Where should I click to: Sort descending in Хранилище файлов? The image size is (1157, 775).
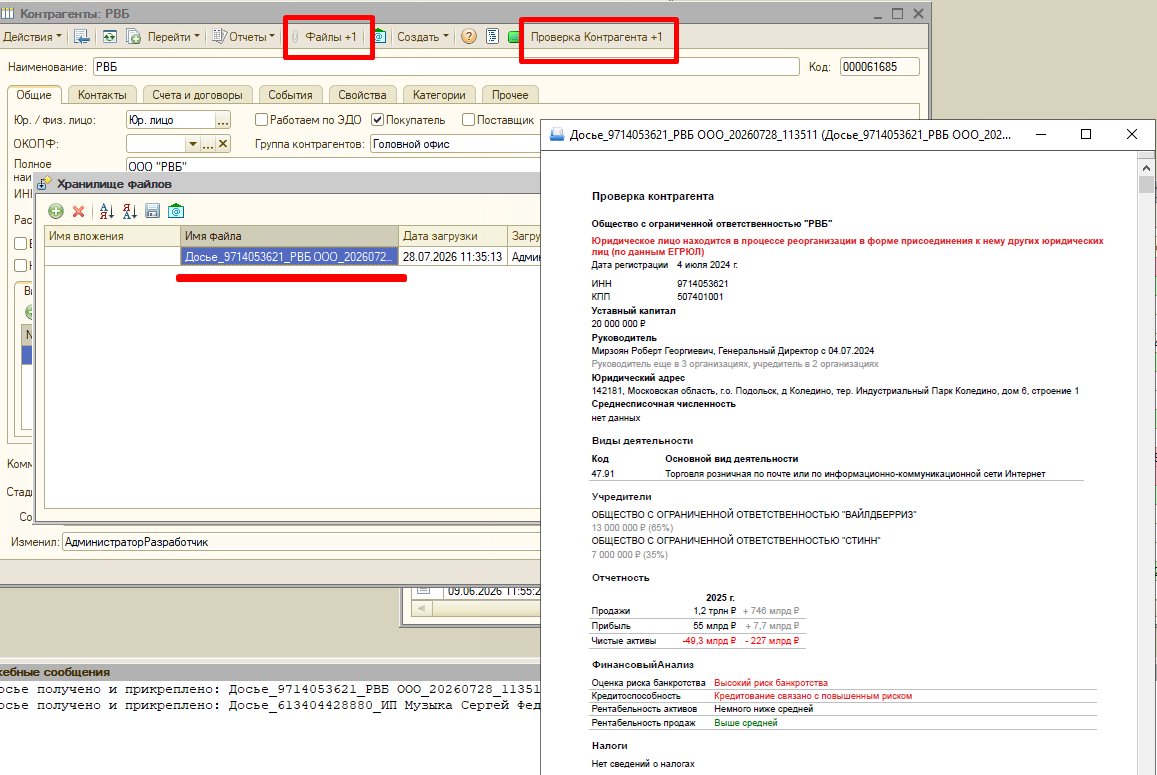click(130, 212)
